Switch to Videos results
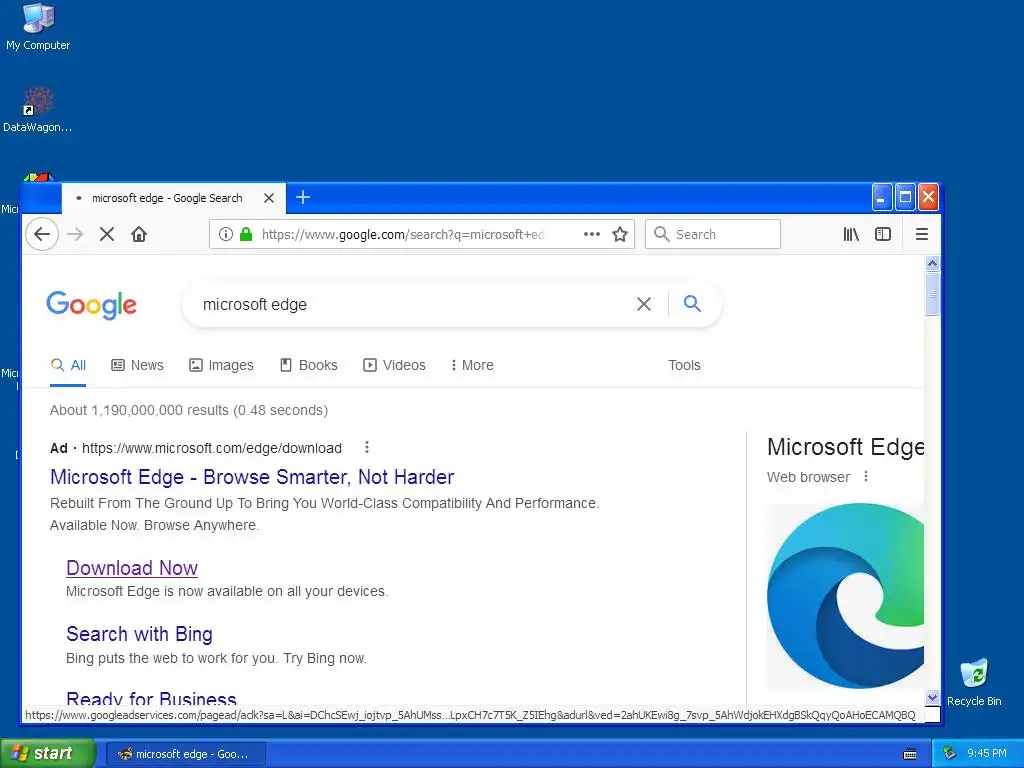Screen dimensions: 1024x768 click(394, 365)
